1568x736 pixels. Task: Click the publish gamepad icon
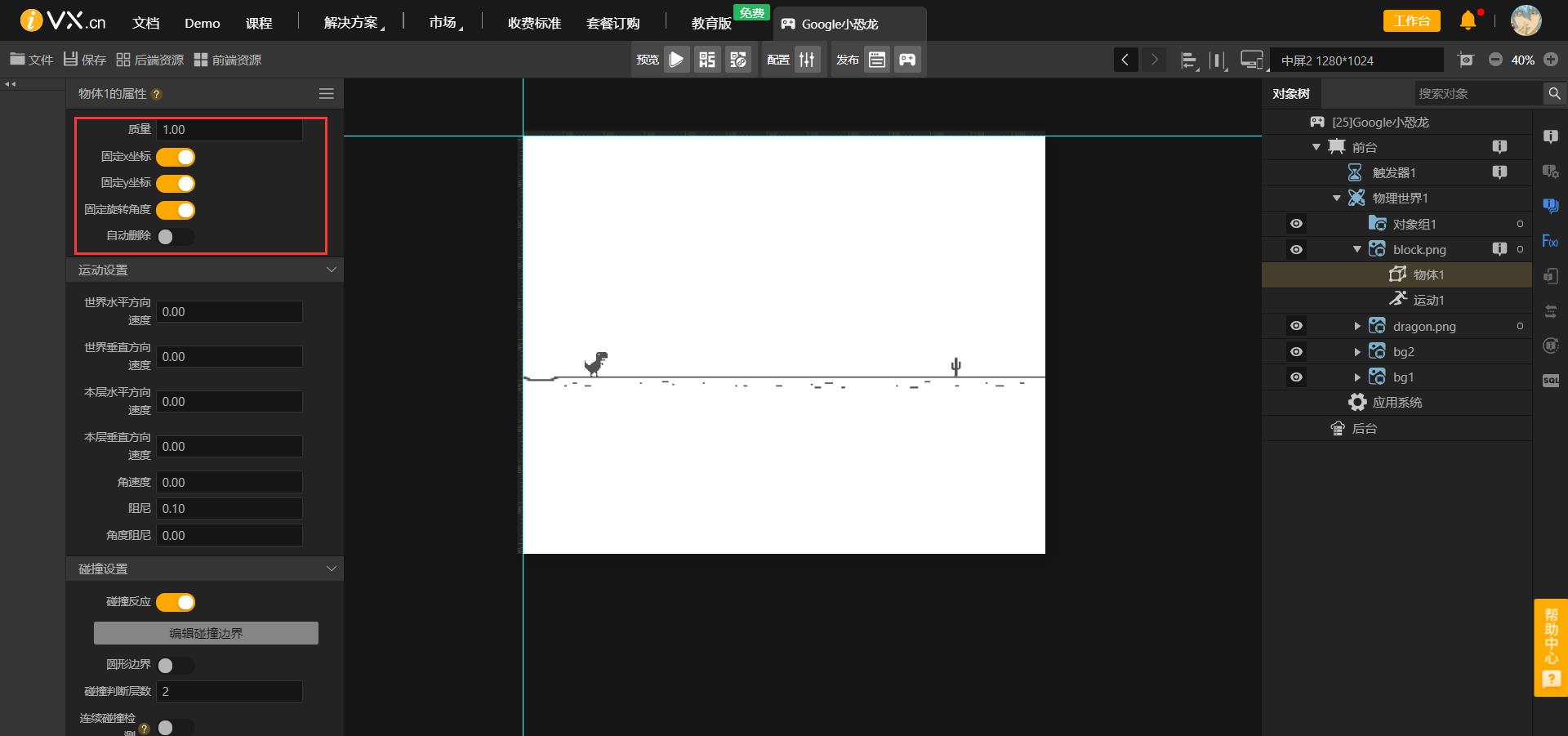click(x=907, y=60)
